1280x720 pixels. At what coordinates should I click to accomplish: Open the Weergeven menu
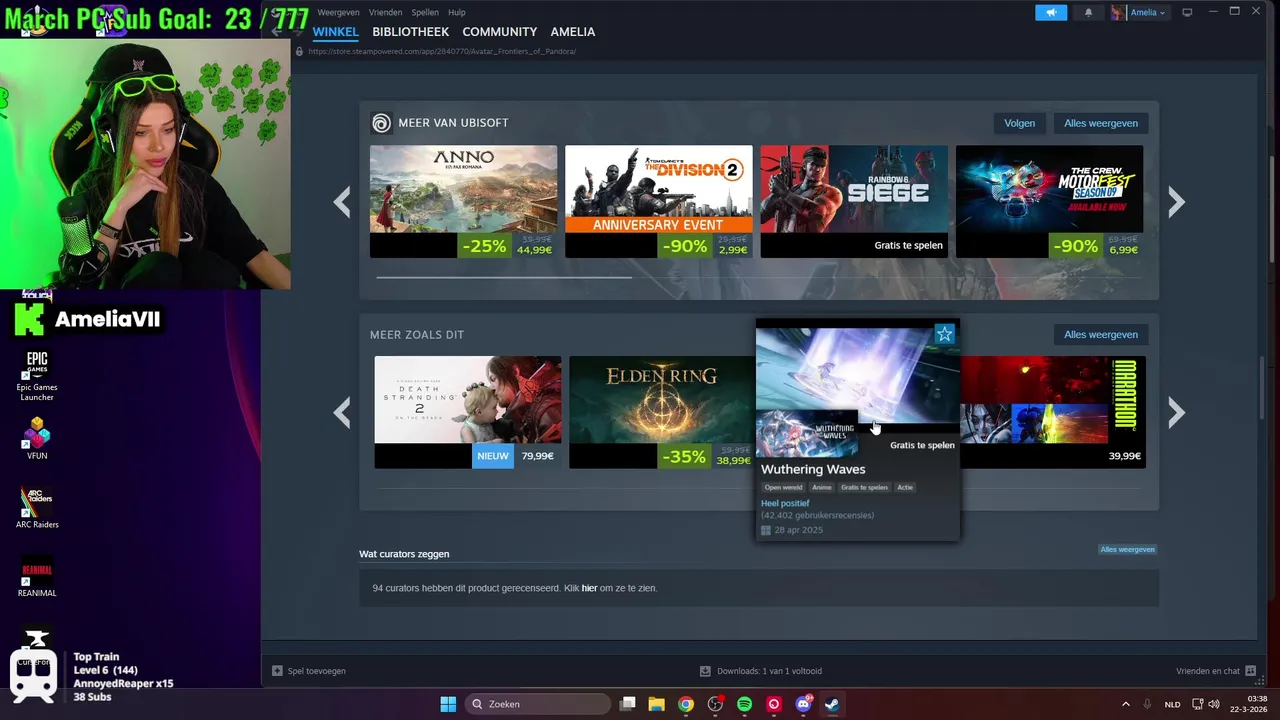[x=338, y=12]
